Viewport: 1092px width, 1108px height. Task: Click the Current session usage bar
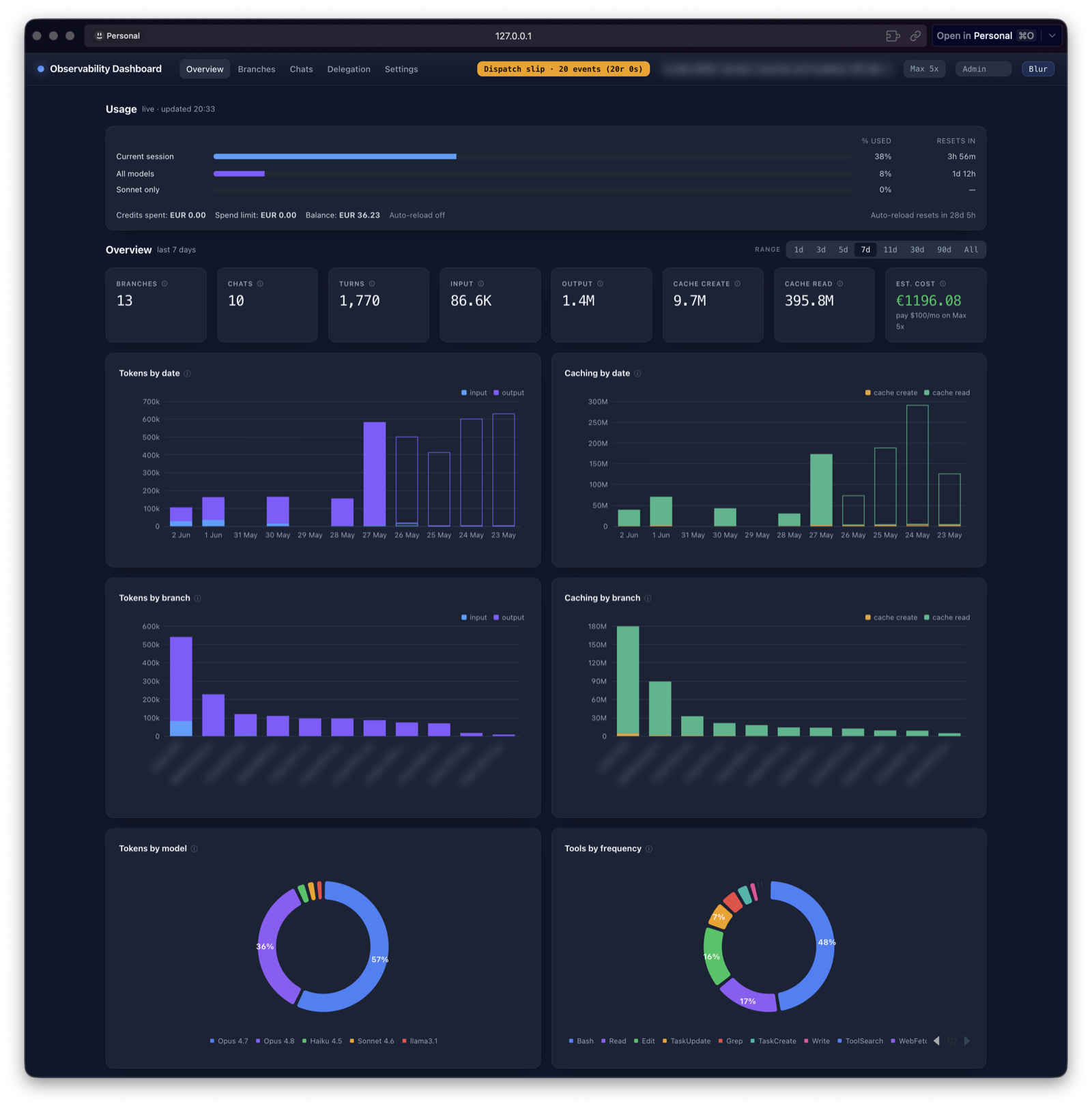point(532,156)
